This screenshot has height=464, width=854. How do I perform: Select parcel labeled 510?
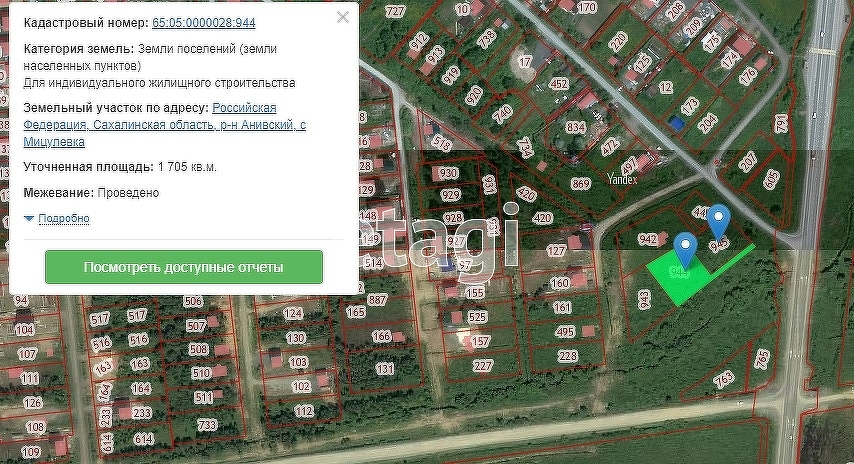tap(201, 373)
